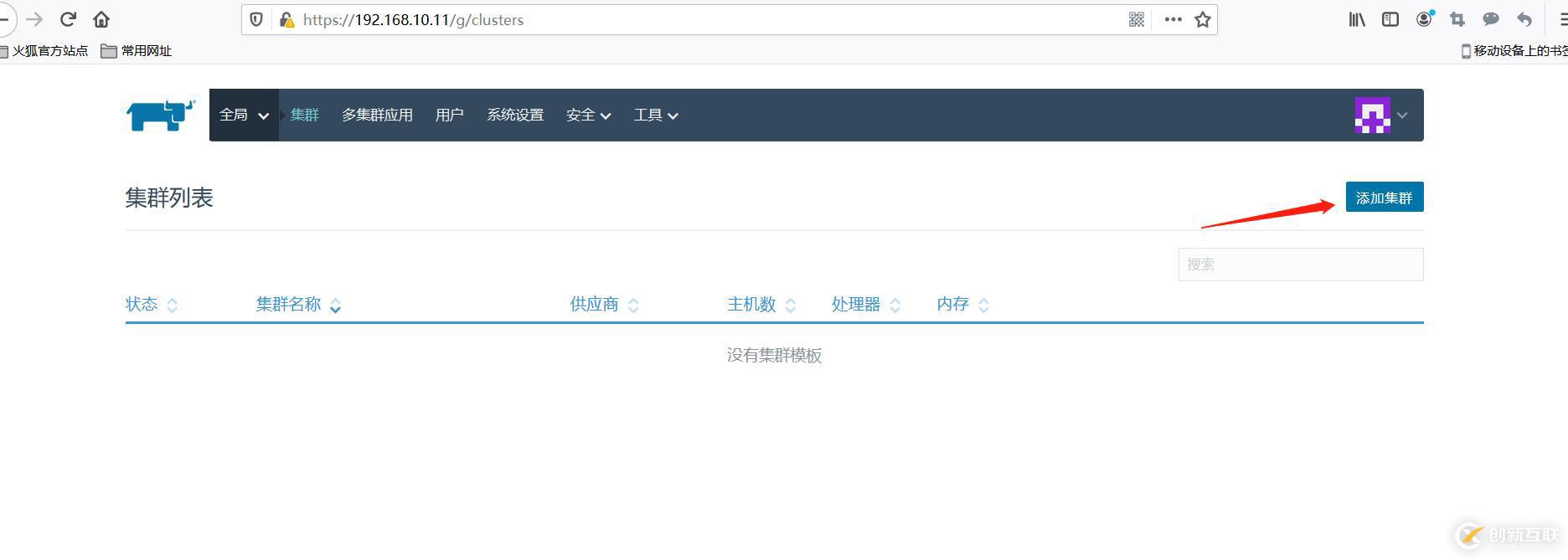
Task: Sort by 主机数 column
Action: pyautogui.click(x=761, y=305)
